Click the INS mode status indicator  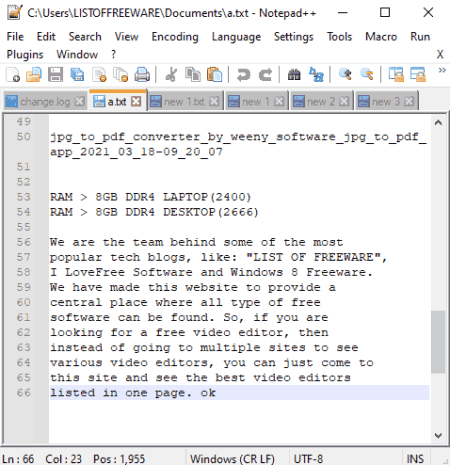[x=415, y=459]
